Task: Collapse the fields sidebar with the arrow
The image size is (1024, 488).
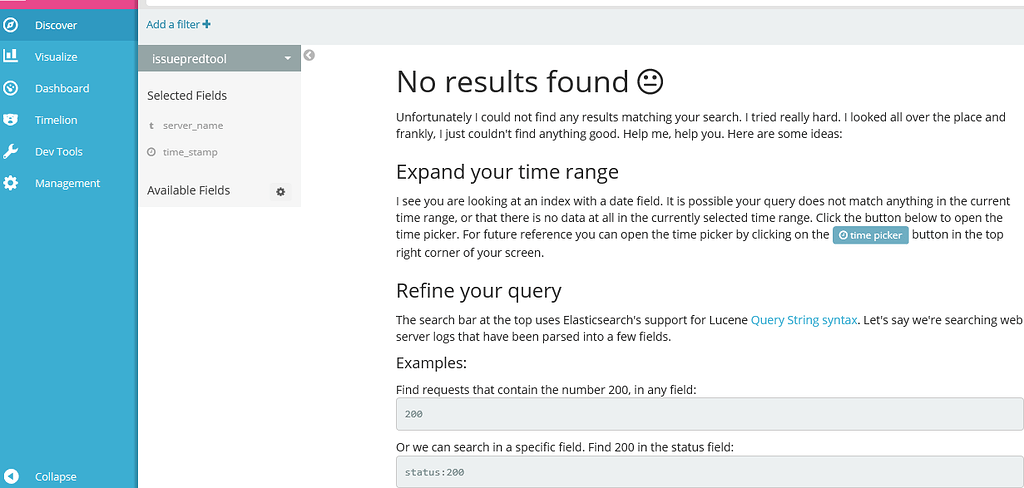Action: [x=309, y=55]
